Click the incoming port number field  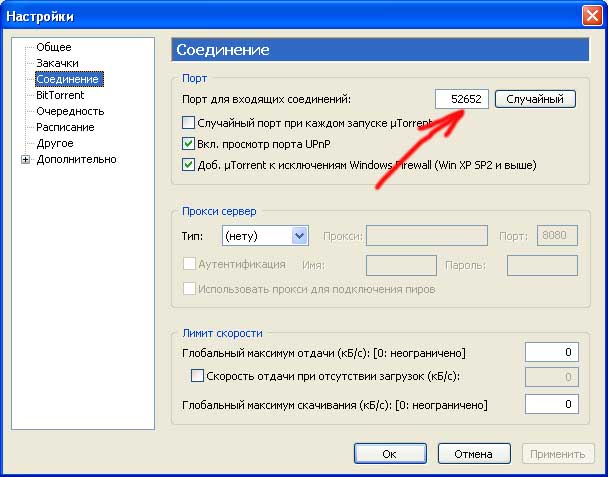point(462,99)
